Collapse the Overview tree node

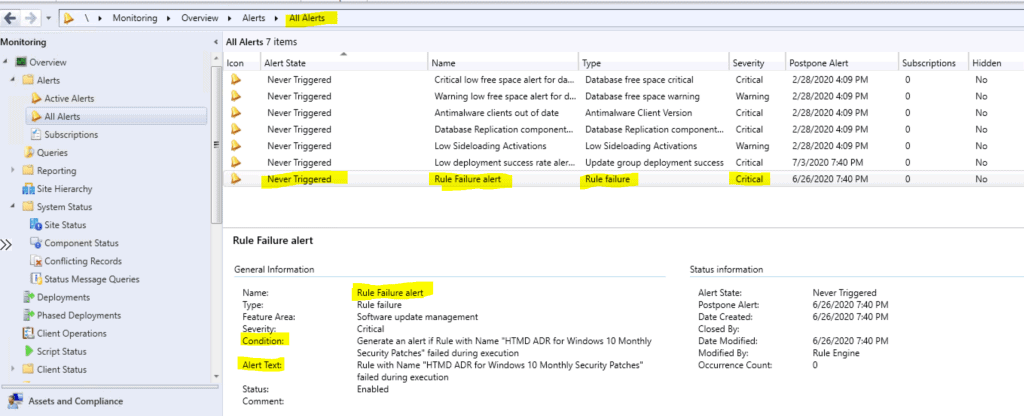(6, 62)
